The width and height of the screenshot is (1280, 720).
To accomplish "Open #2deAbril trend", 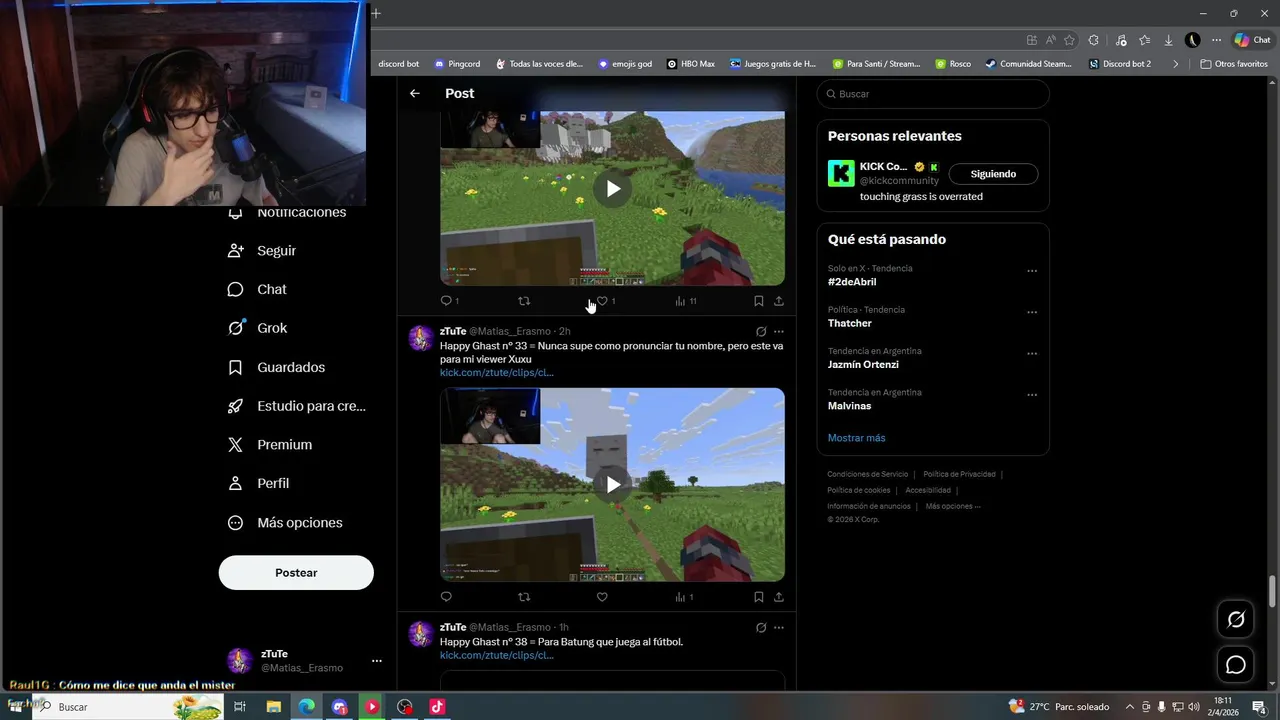I will coord(852,282).
